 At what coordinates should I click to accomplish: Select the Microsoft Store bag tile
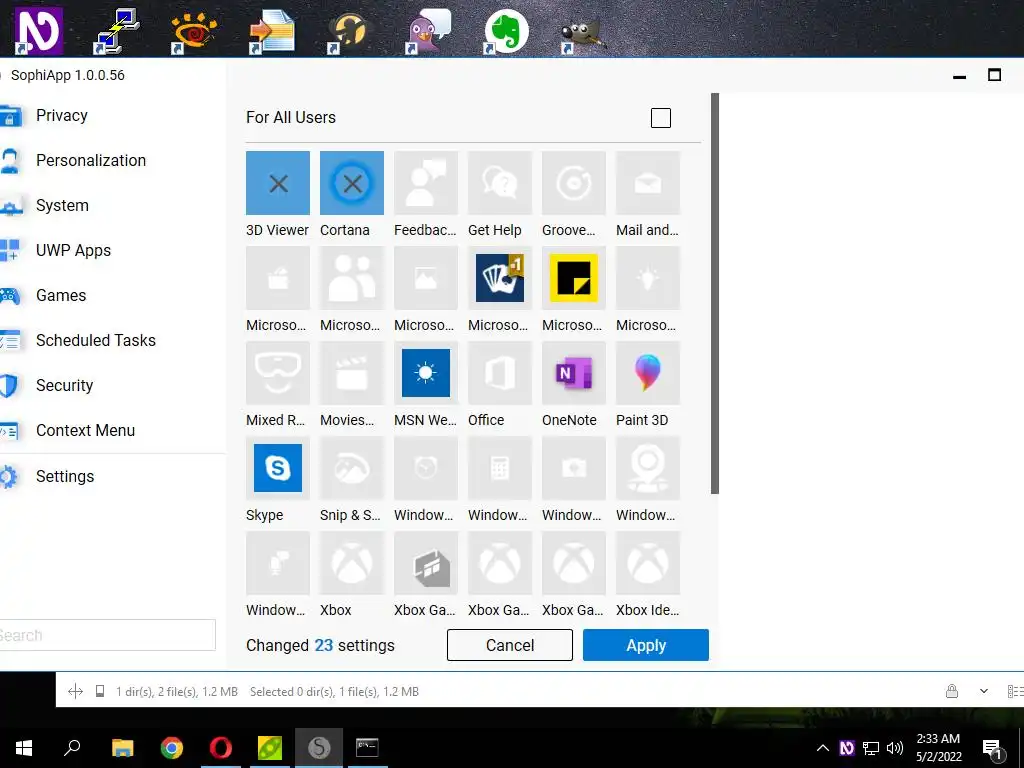tap(278, 278)
